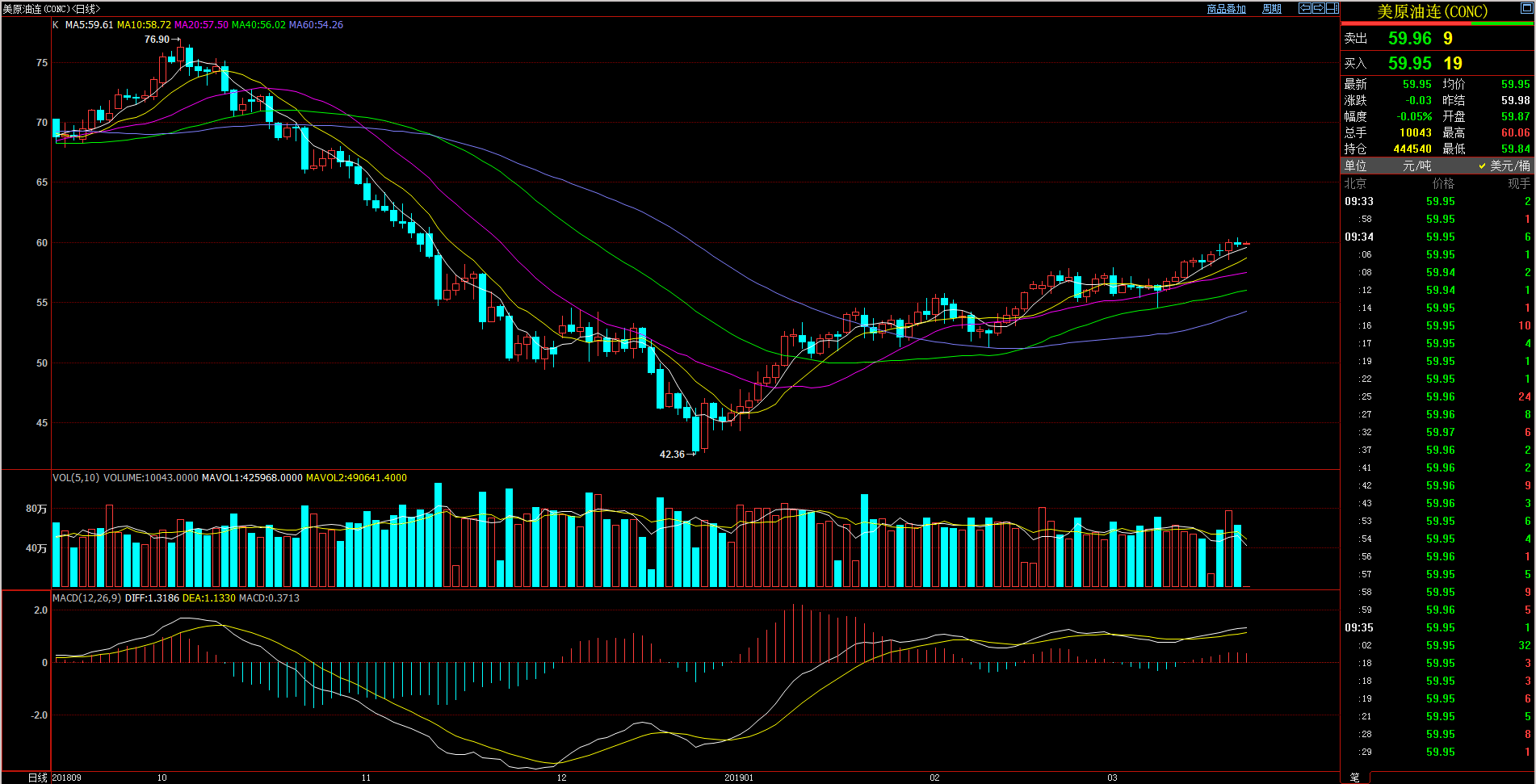Click the MA5:59.61 indicator label
The image size is (1536, 784).
point(89,25)
